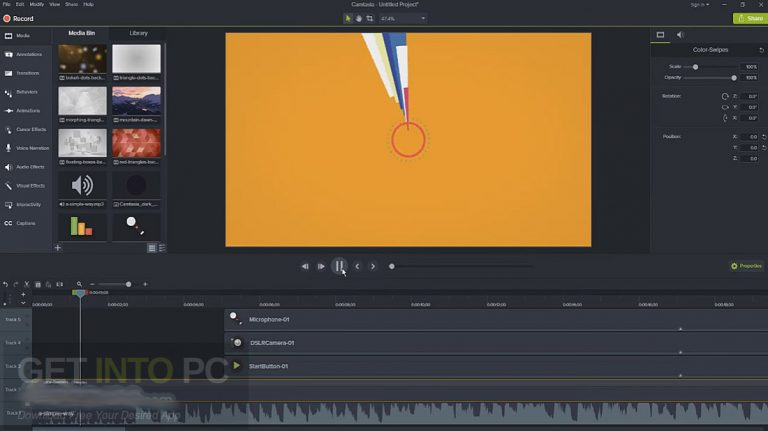The image size is (768, 431).
Task: Select the StartButton-01 clip on timeline
Action: point(496,366)
